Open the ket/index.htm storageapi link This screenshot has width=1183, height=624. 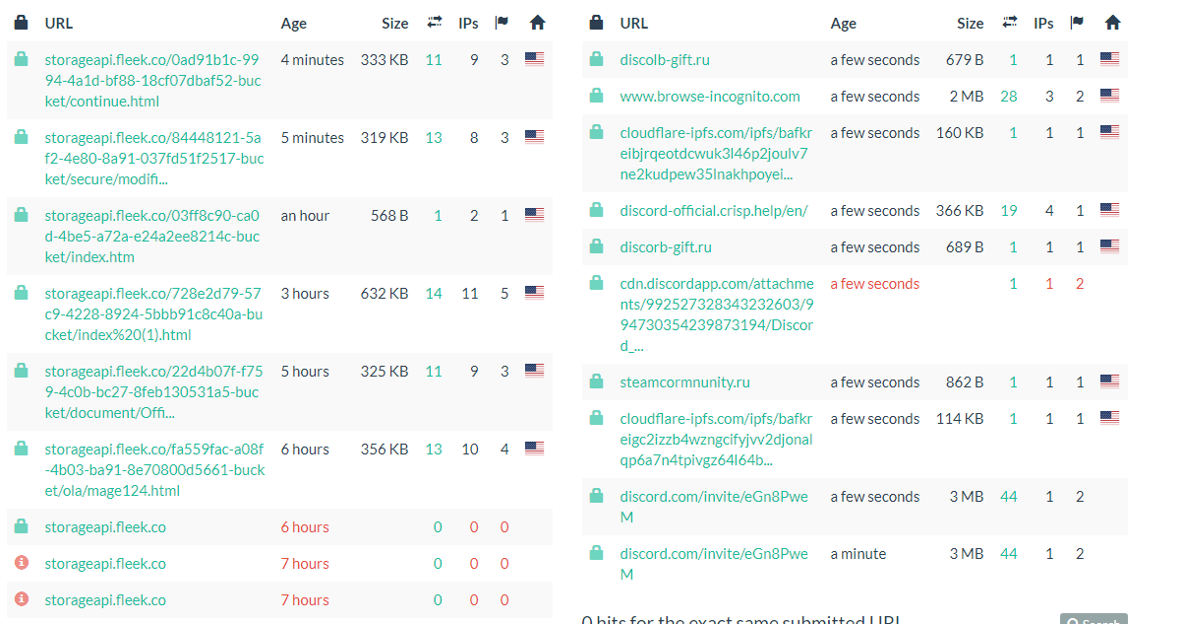152,236
